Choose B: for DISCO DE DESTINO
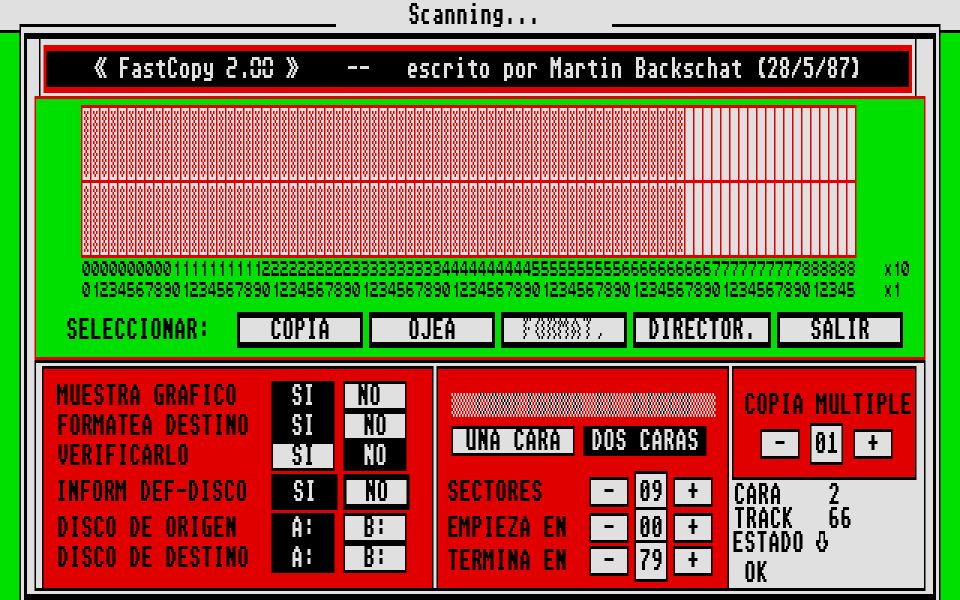The width and height of the screenshot is (960, 600). (x=375, y=558)
